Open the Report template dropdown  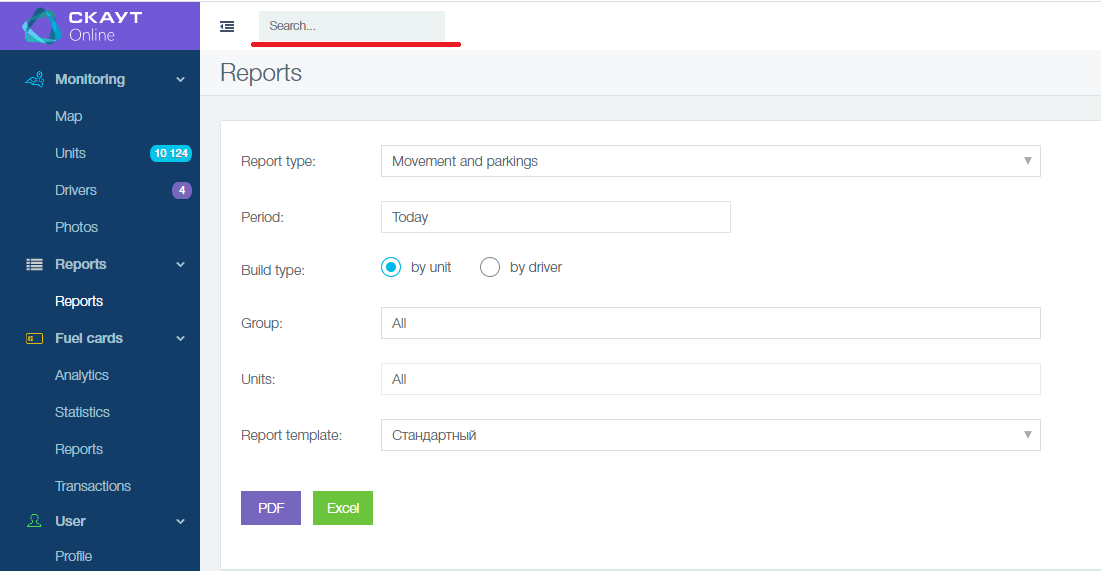pyautogui.click(x=710, y=435)
